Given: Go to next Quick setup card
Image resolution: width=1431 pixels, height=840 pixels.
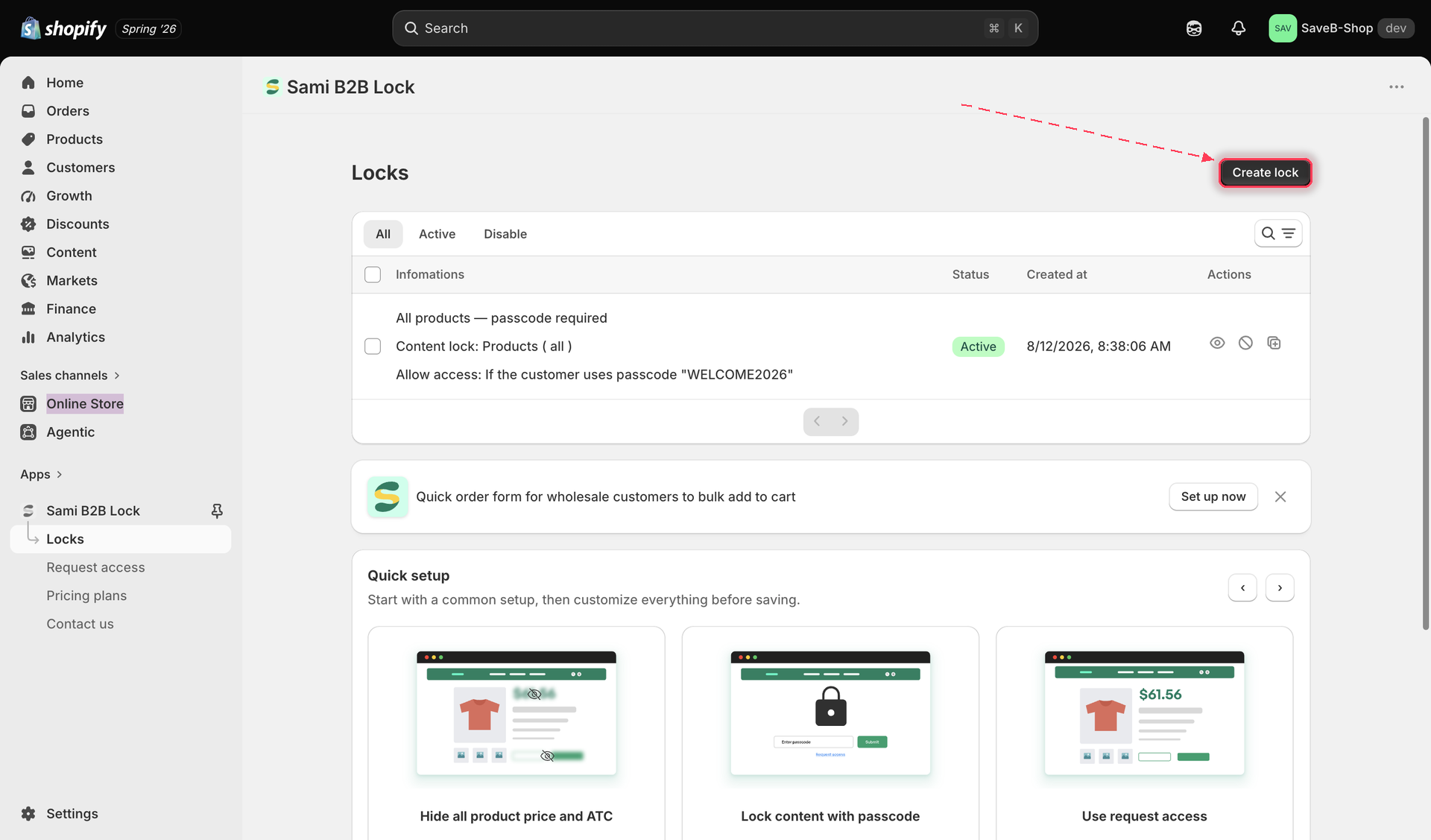Looking at the screenshot, I should pos(1280,588).
